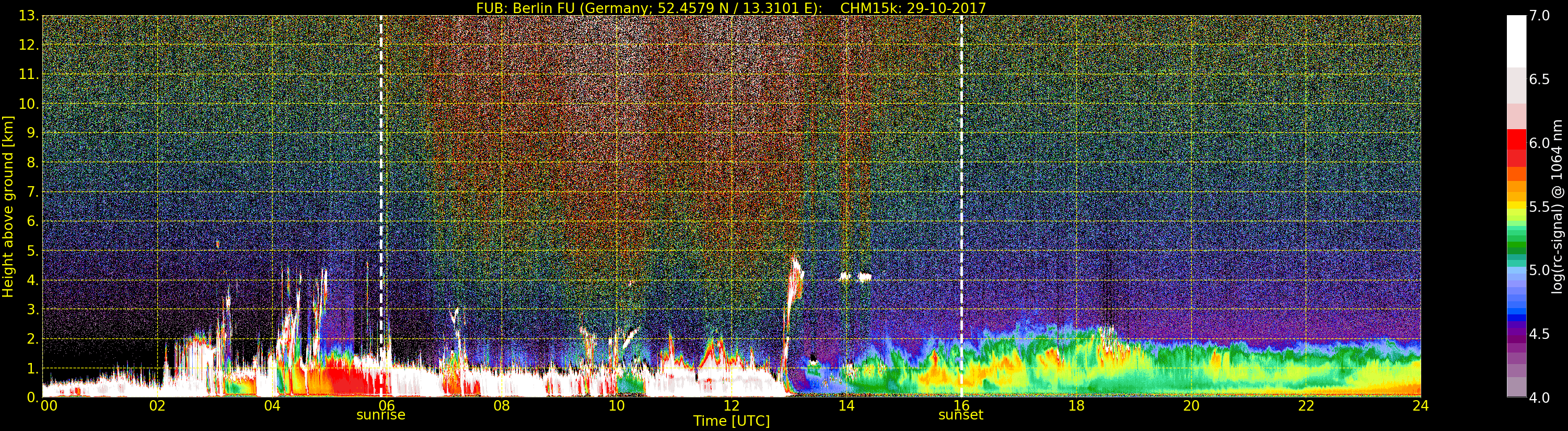1568x431 pixels.
Task: Click the dashed white sunset marker line
Action: click(961, 206)
